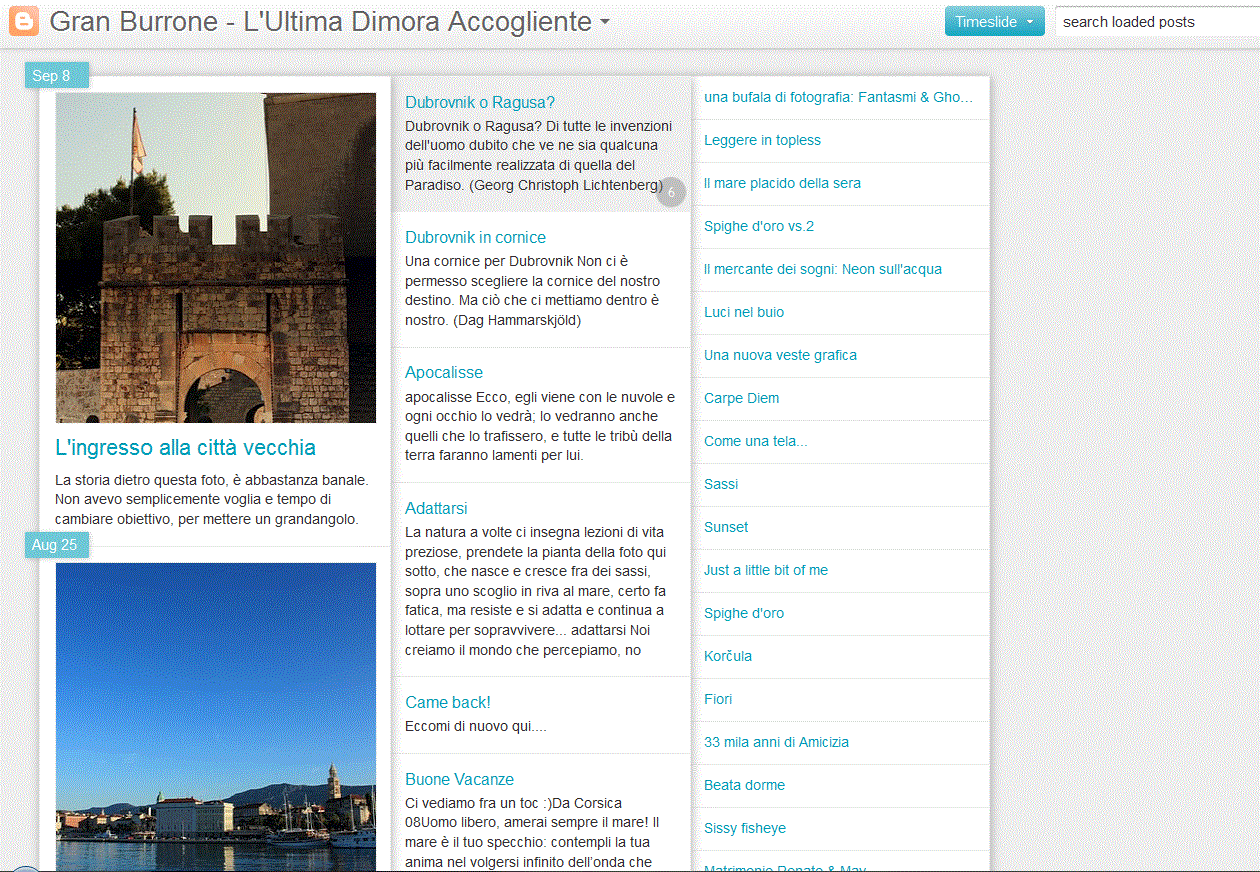The width and height of the screenshot is (1260, 872).
Task: Open the Spighe d'oro link without vs.2
Action: 744,613
